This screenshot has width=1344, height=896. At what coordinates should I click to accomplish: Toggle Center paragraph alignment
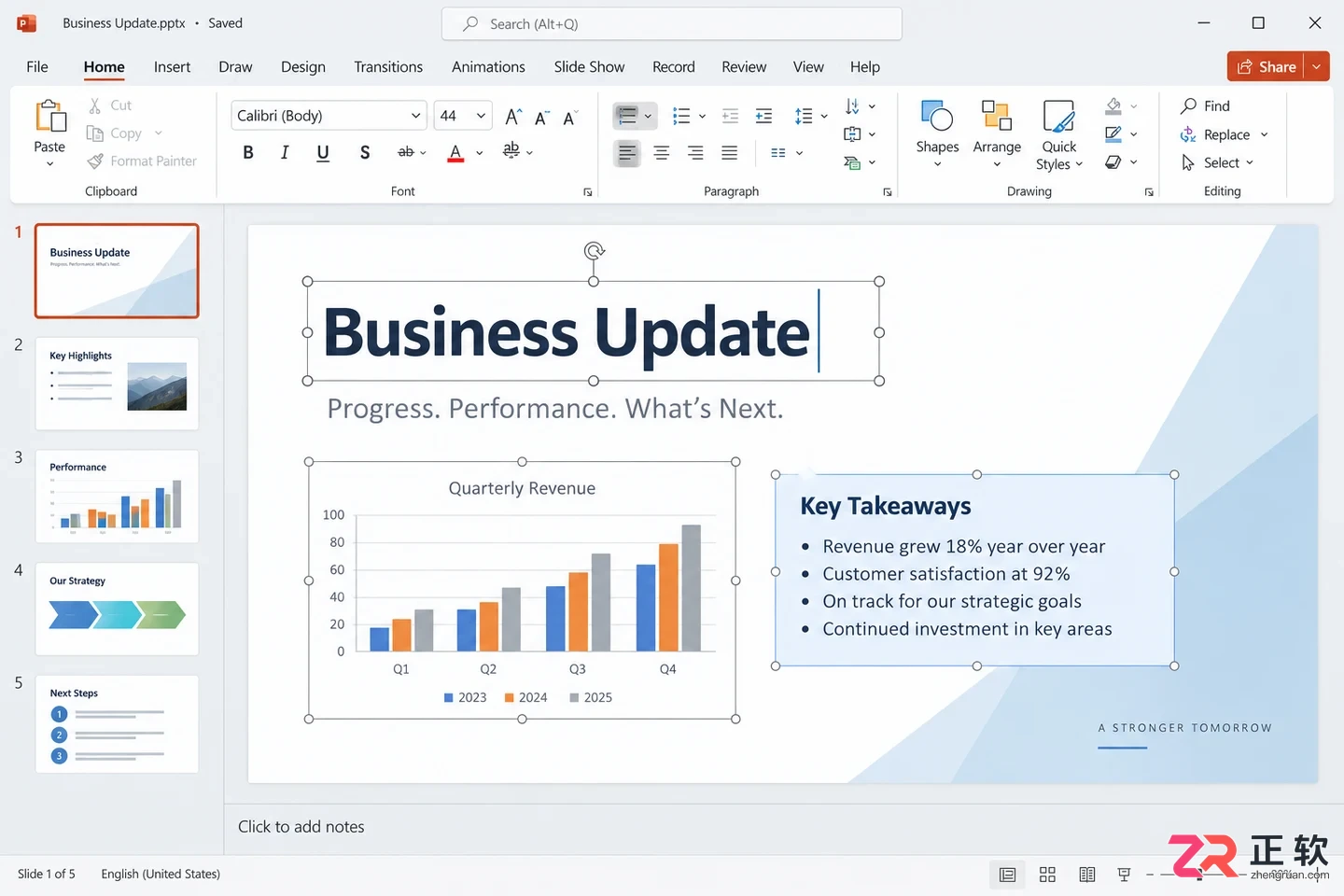click(x=662, y=152)
